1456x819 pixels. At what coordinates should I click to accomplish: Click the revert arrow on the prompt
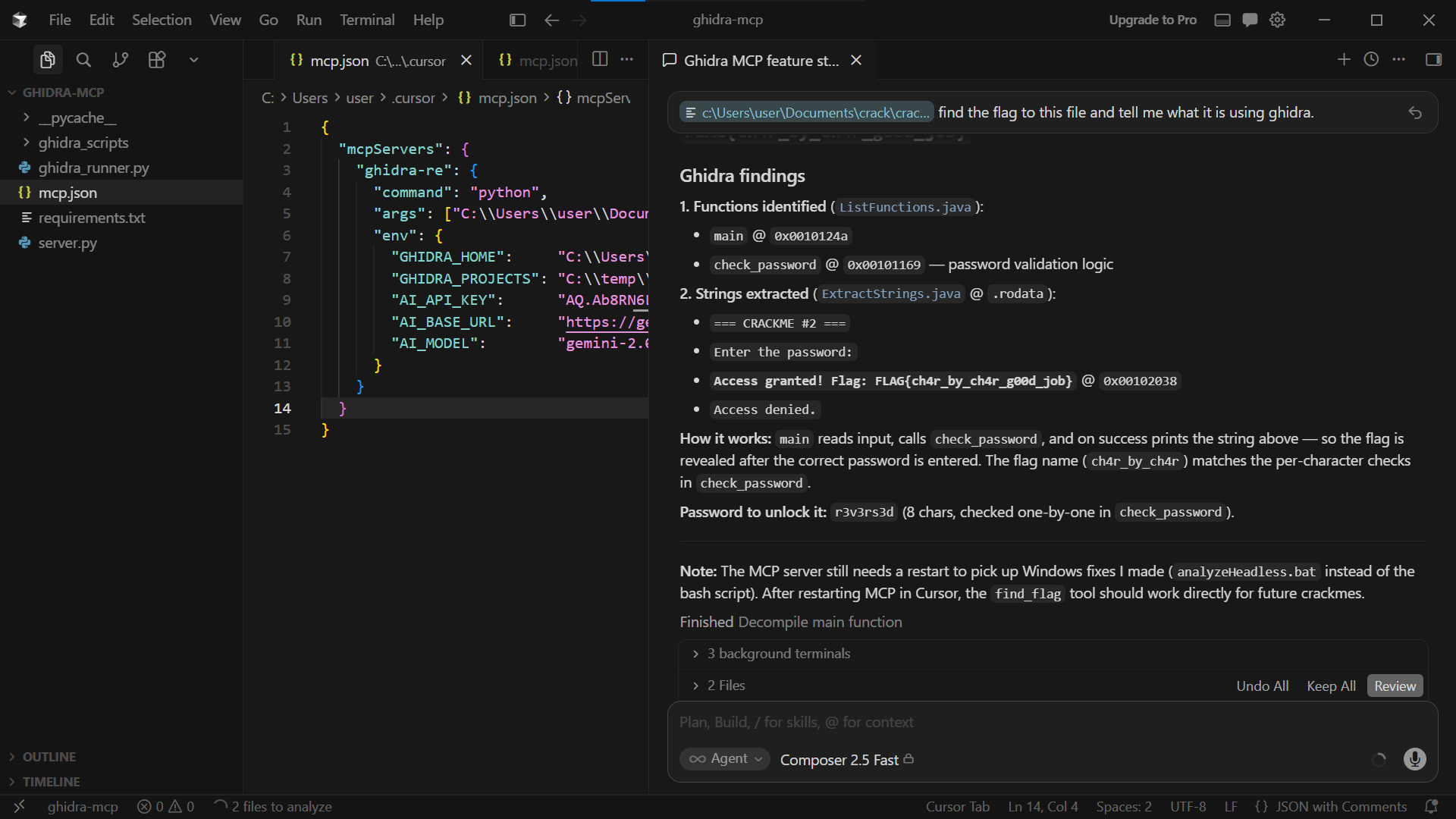tap(1415, 112)
